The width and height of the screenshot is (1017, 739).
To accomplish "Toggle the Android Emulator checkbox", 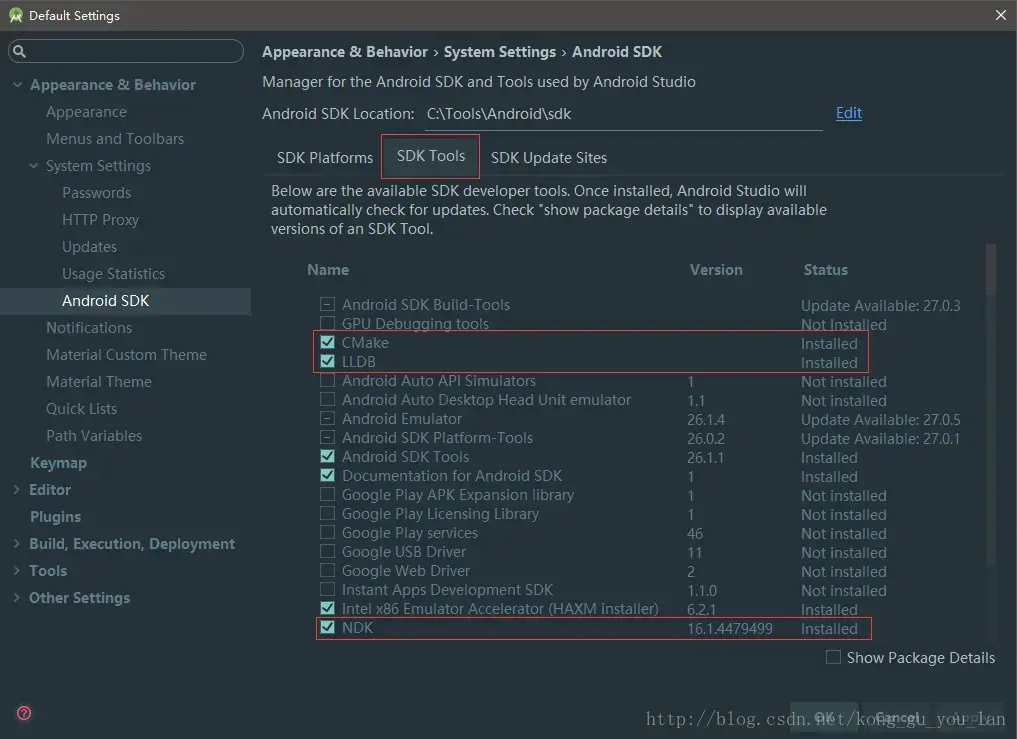I will [328, 418].
